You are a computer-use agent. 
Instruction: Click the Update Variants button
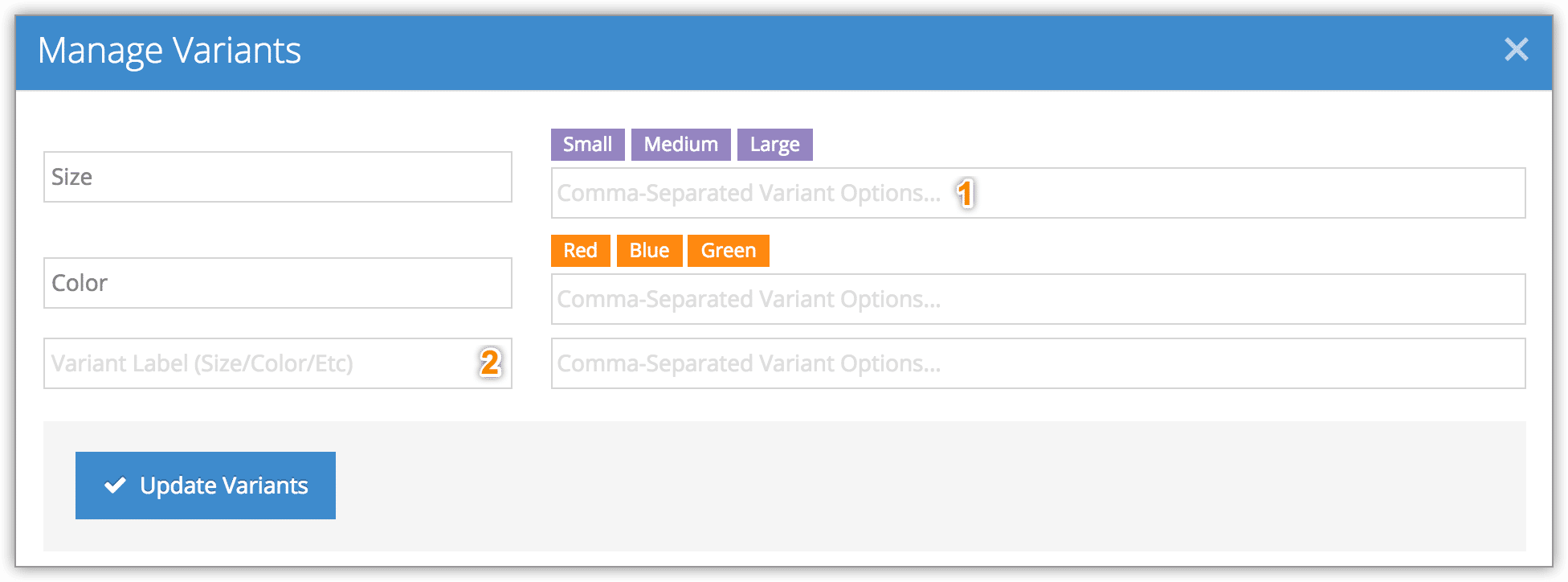coord(206,486)
